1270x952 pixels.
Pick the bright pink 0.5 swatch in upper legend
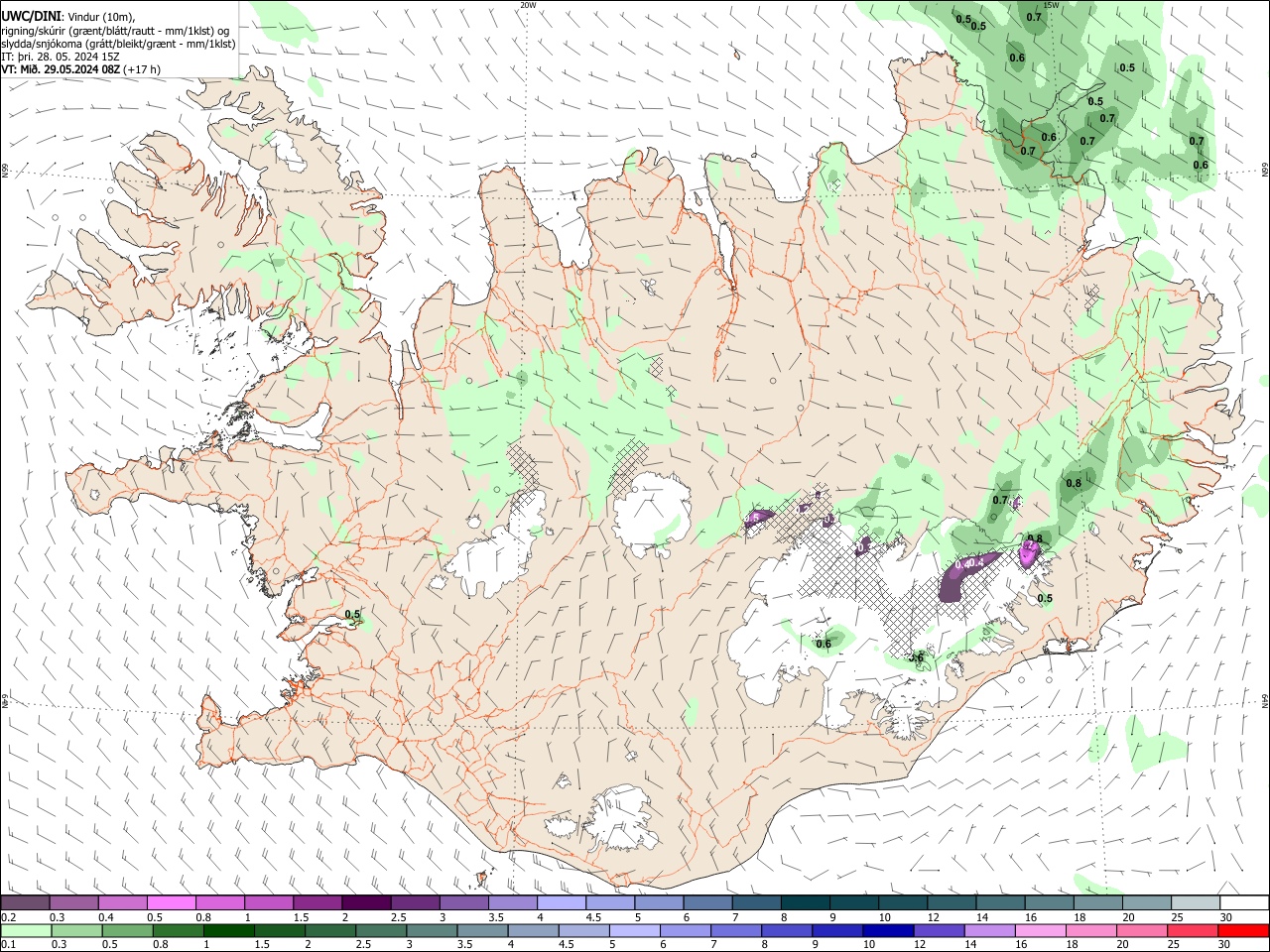171,903
